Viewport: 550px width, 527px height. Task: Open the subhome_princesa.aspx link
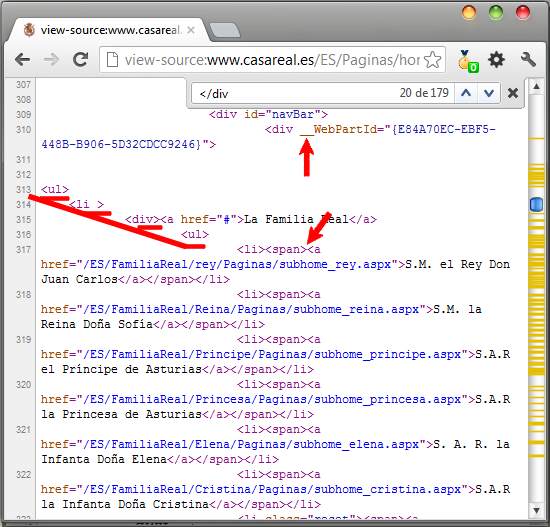tap(272, 399)
